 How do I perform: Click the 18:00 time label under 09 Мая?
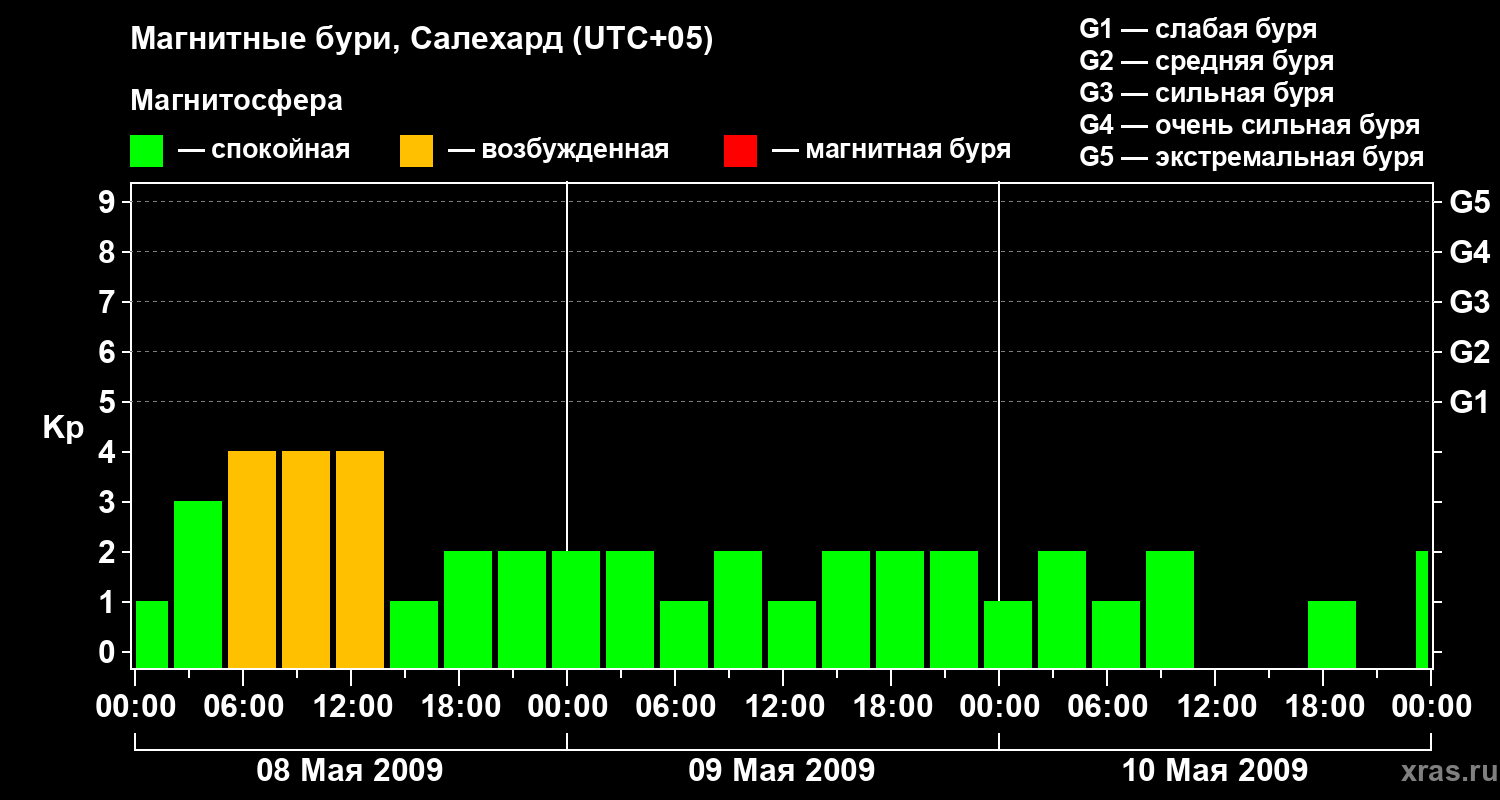[x=891, y=706]
